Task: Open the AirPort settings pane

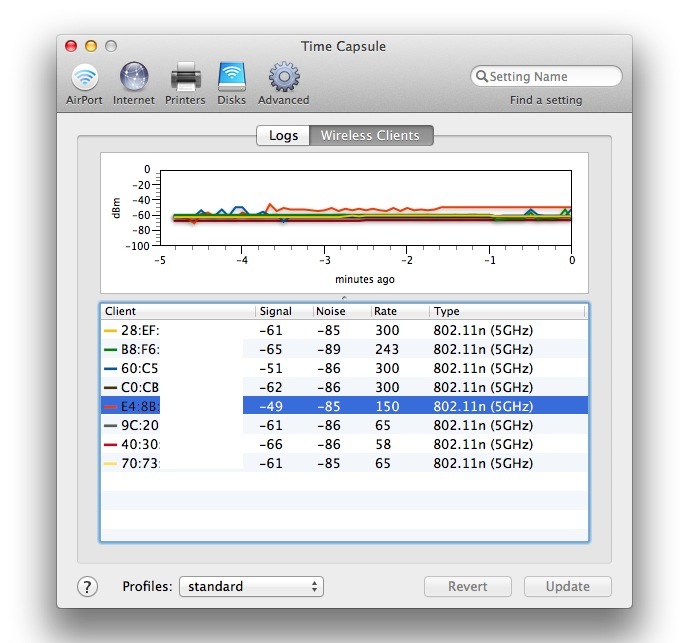Action: [x=84, y=84]
